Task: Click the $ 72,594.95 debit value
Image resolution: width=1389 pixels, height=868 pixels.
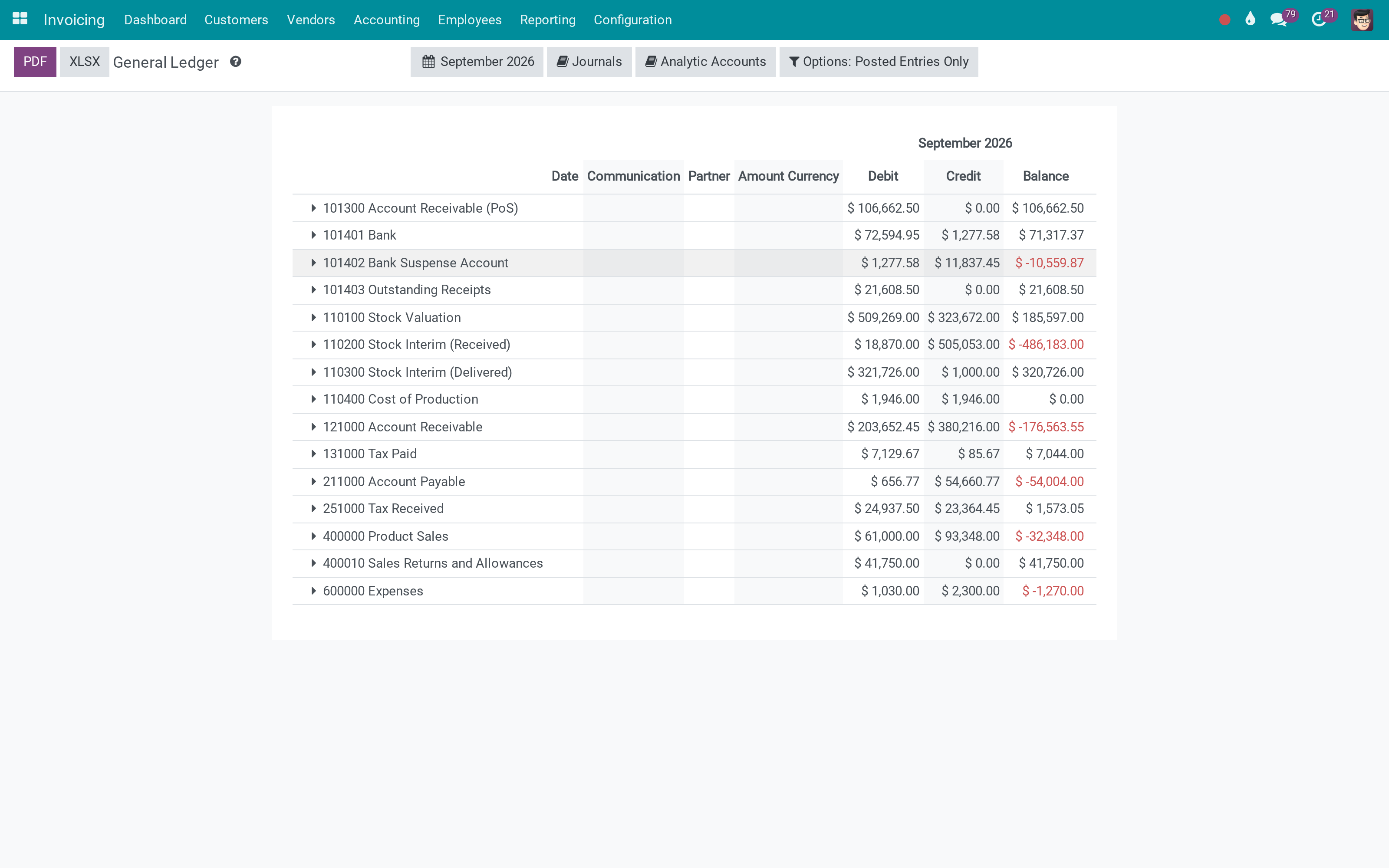Action: coord(886,235)
